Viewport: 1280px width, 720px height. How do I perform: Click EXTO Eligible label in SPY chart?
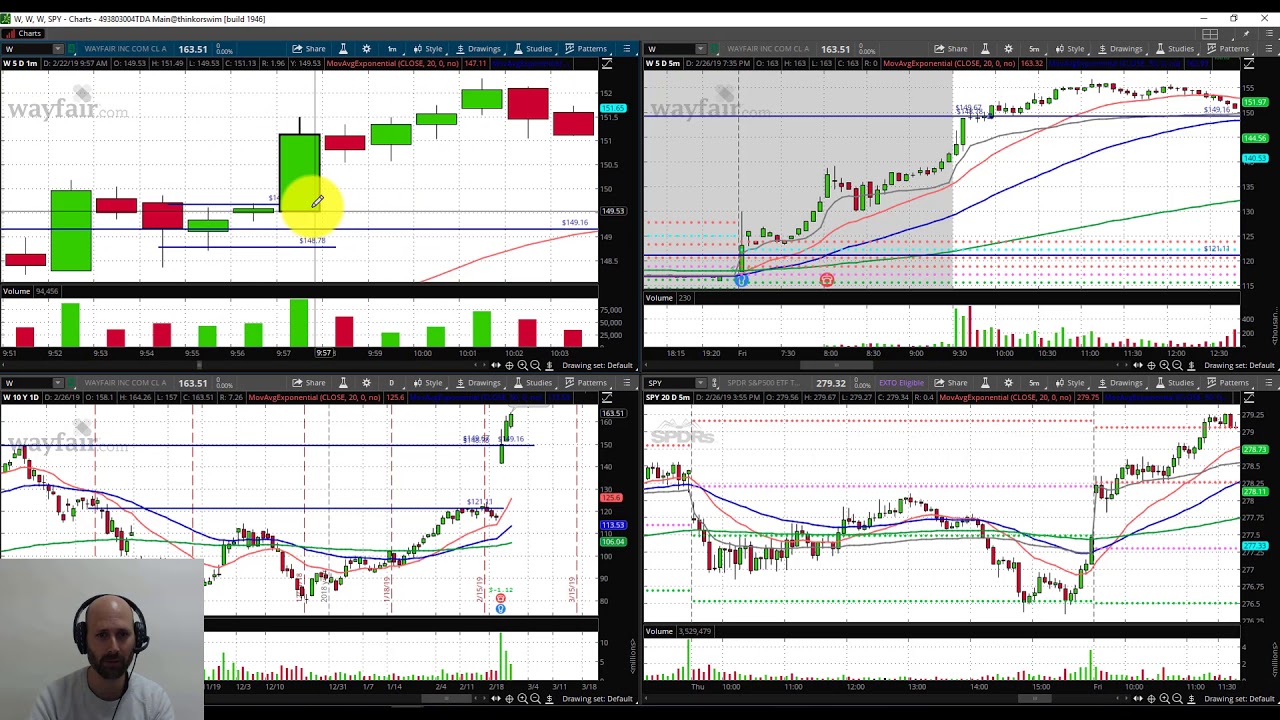coord(901,383)
